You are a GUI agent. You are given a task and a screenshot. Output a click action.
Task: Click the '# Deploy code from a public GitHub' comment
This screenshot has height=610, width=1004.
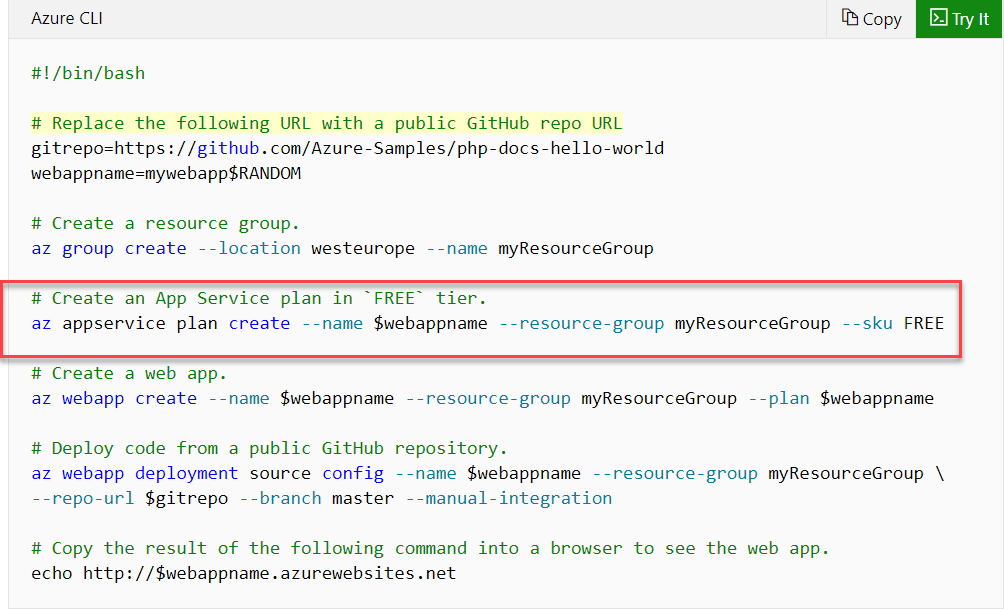click(x=269, y=448)
